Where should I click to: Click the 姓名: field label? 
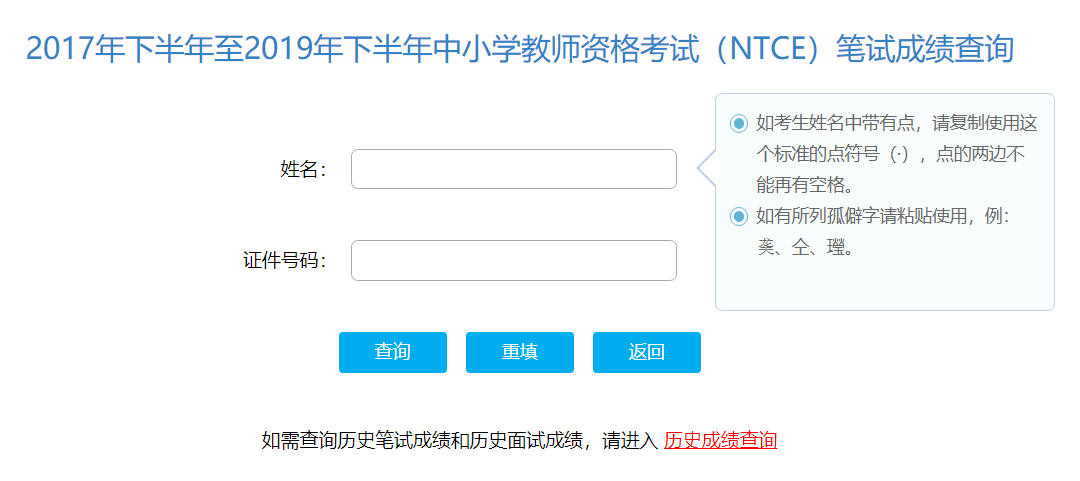tap(303, 169)
